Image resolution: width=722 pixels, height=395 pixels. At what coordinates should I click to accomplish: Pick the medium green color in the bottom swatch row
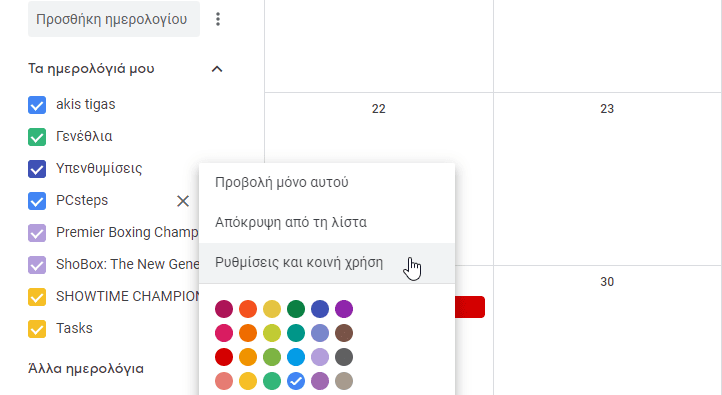tap(272, 381)
